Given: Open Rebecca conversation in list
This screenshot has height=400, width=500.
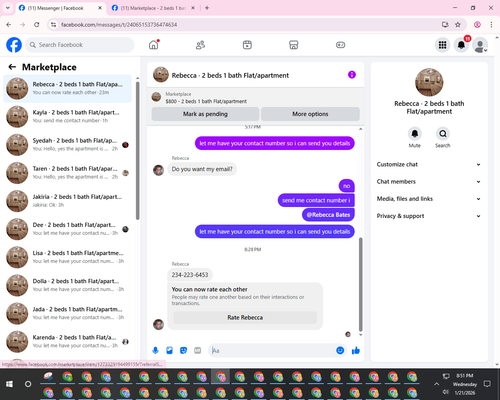Looking at the screenshot, I should [68, 88].
